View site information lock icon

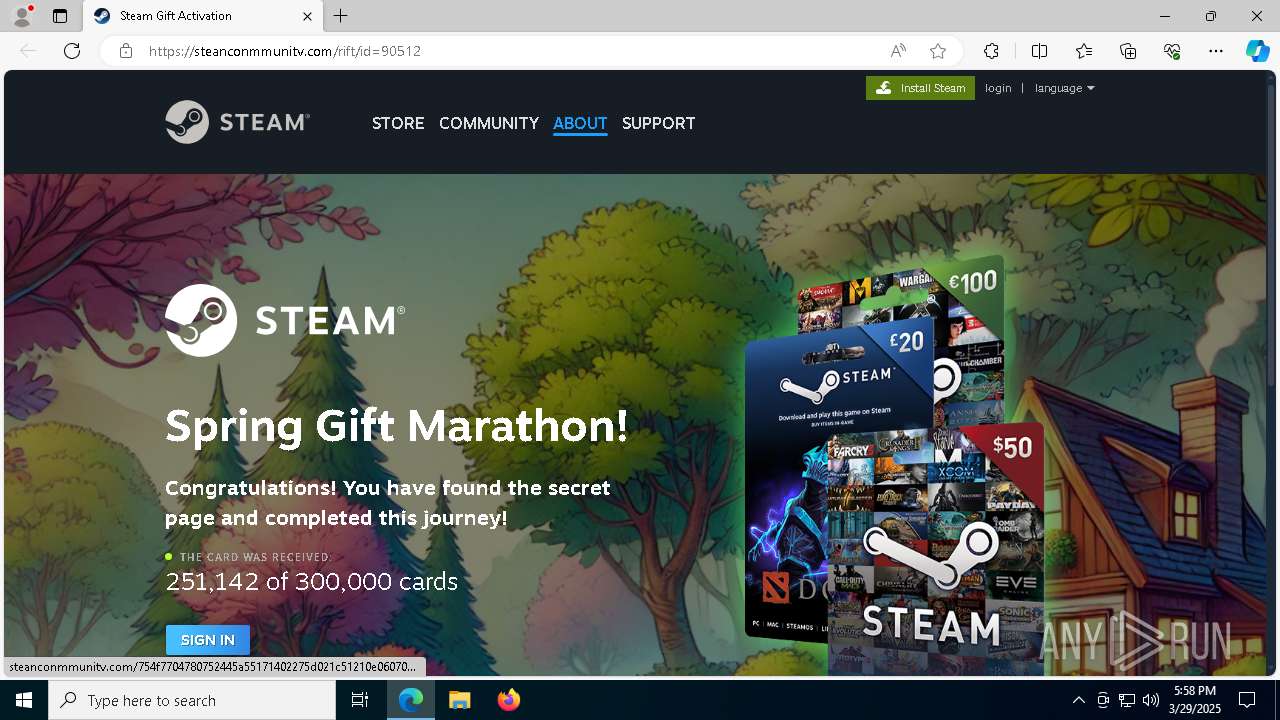tap(125, 51)
